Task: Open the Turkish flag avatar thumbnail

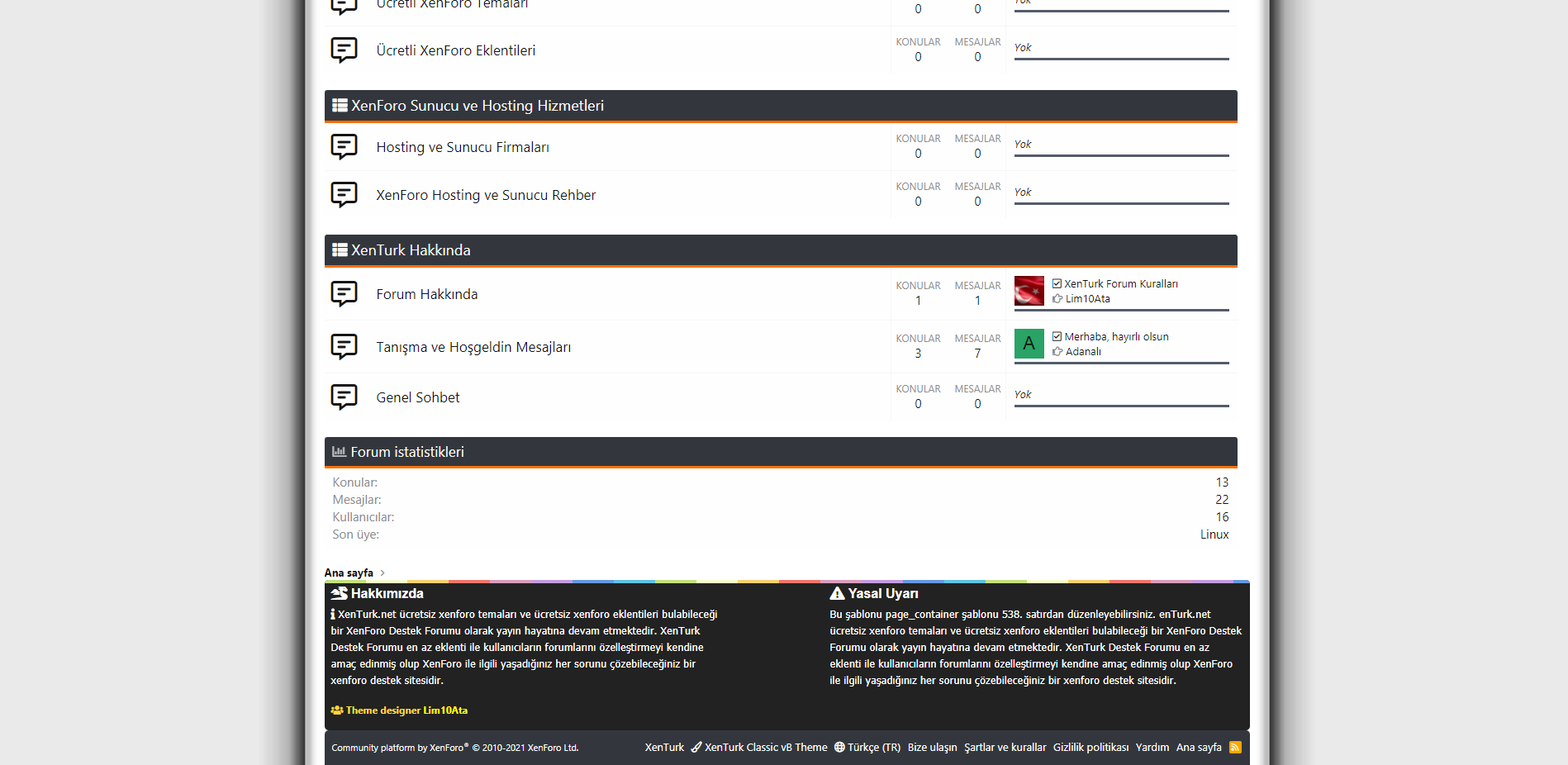Action: click(x=1029, y=291)
